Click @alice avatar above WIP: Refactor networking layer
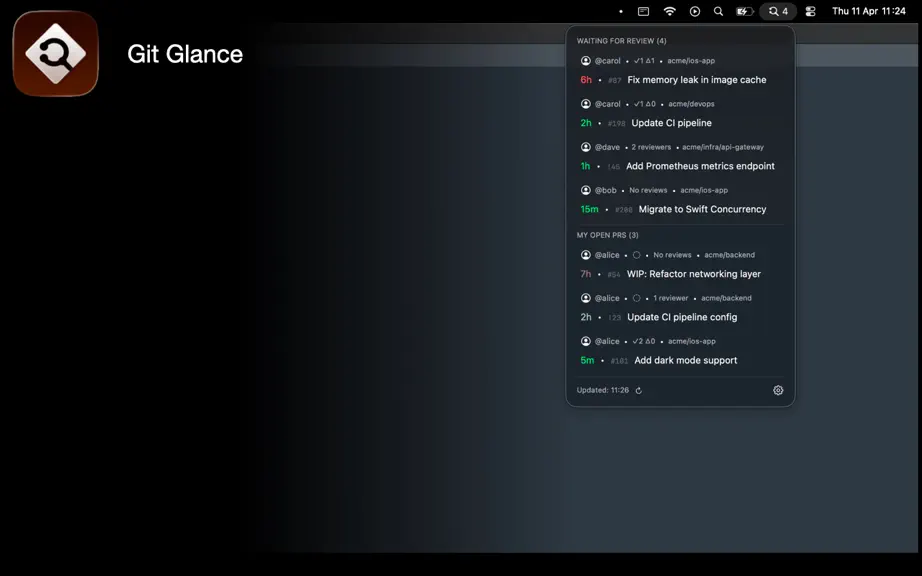The width and height of the screenshot is (922, 576). click(x=586, y=254)
